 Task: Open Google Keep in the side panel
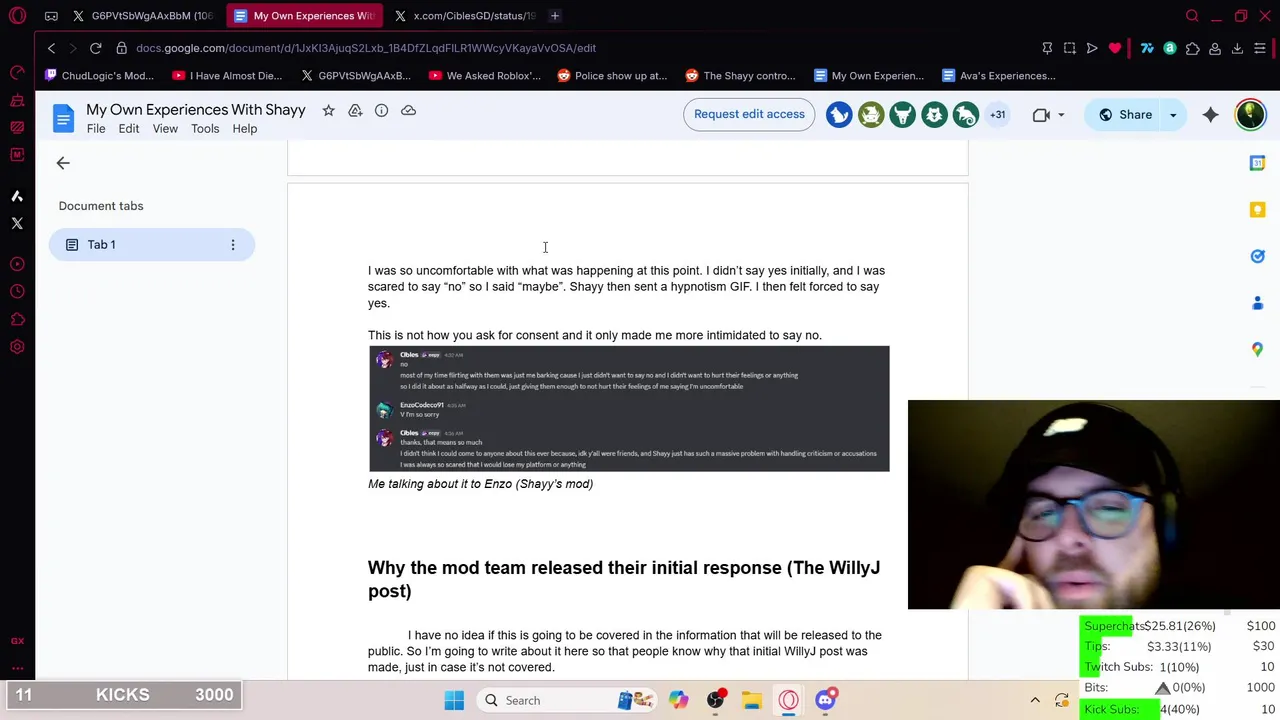pos(1257,210)
